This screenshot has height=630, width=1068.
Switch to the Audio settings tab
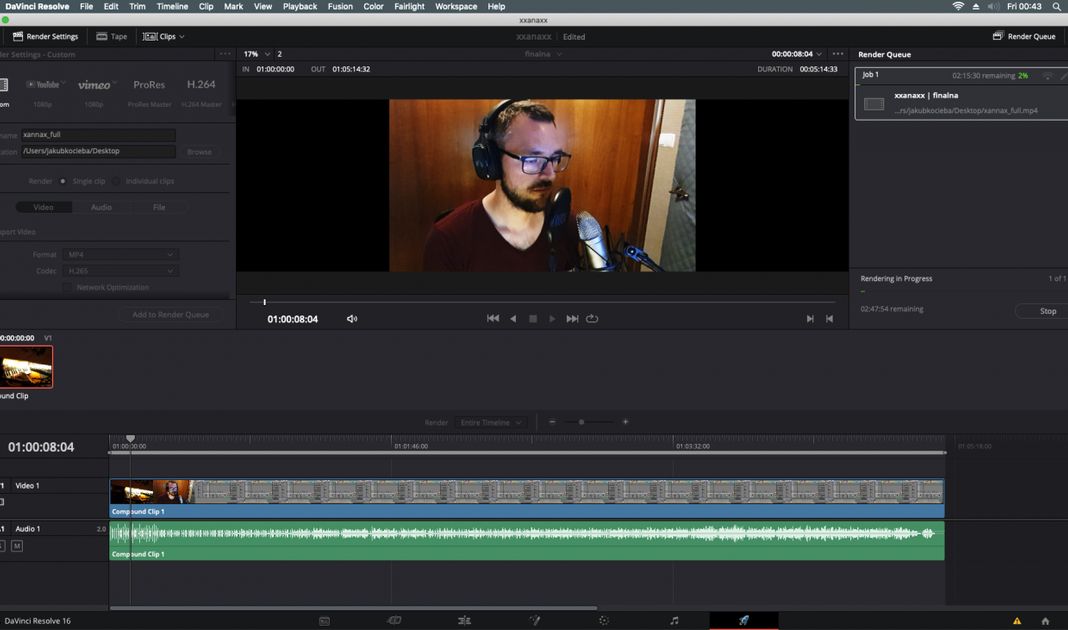[x=101, y=207]
